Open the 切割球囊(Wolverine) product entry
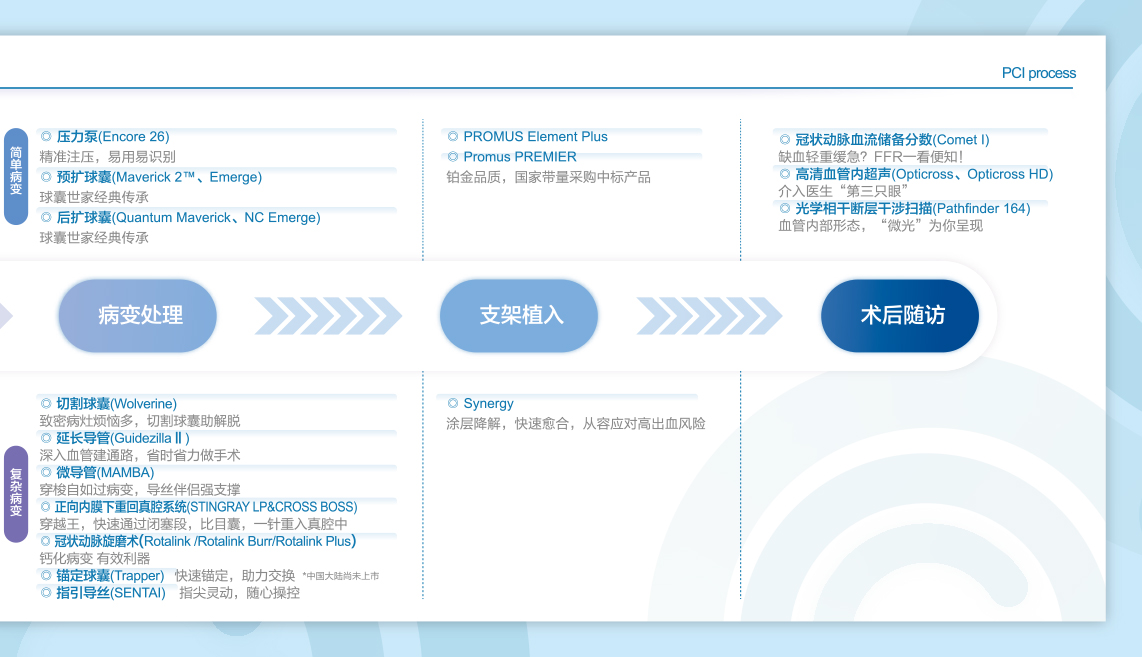 117,404
